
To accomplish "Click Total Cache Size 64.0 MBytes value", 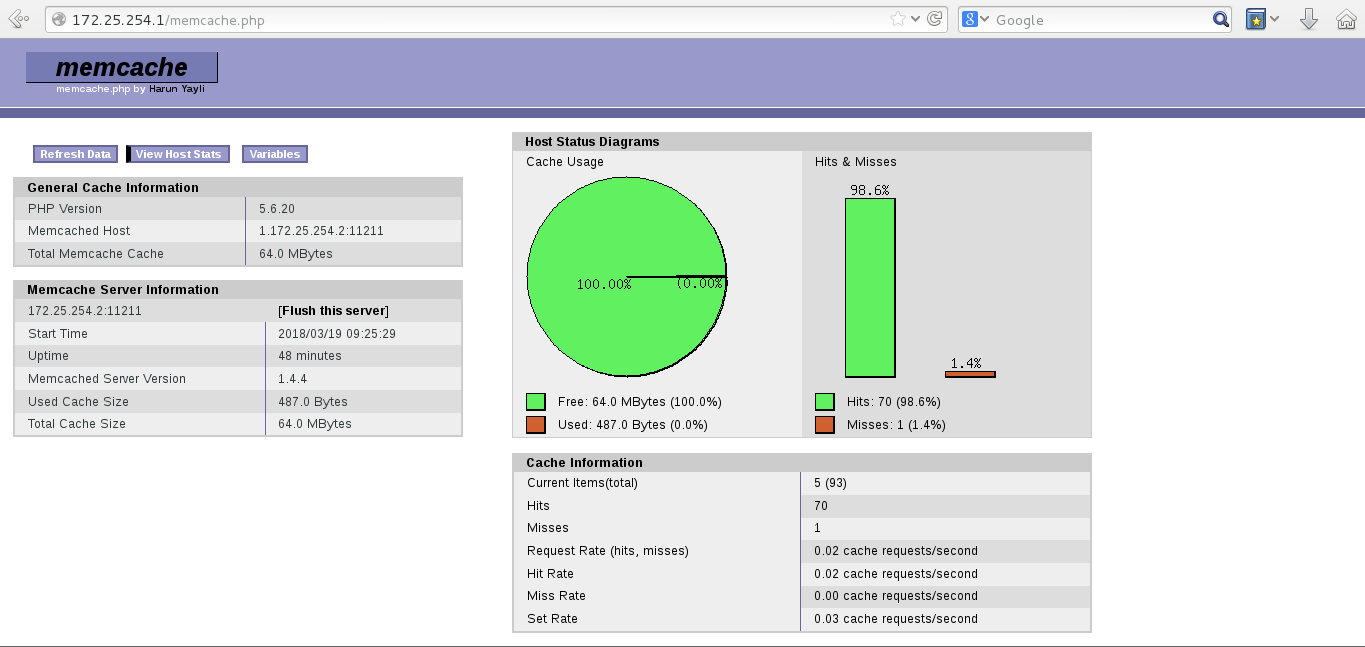I will point(315,424).
